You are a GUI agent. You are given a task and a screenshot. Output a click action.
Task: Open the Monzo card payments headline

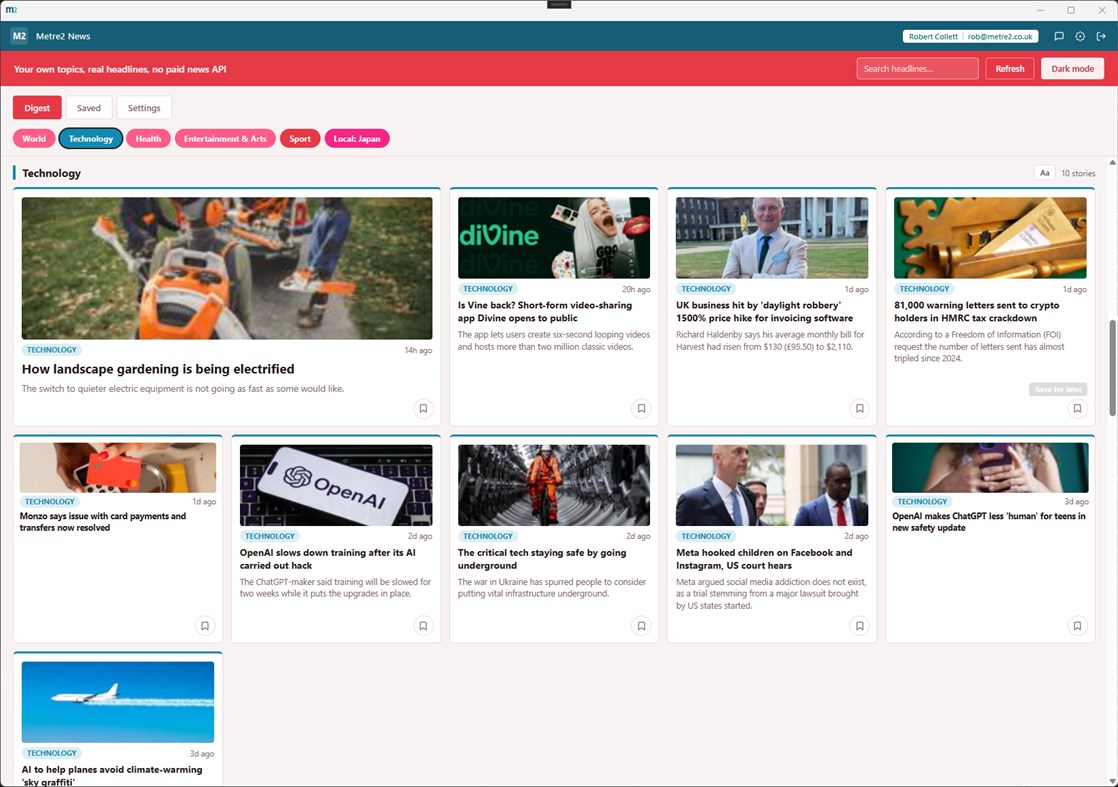[103, 522]
